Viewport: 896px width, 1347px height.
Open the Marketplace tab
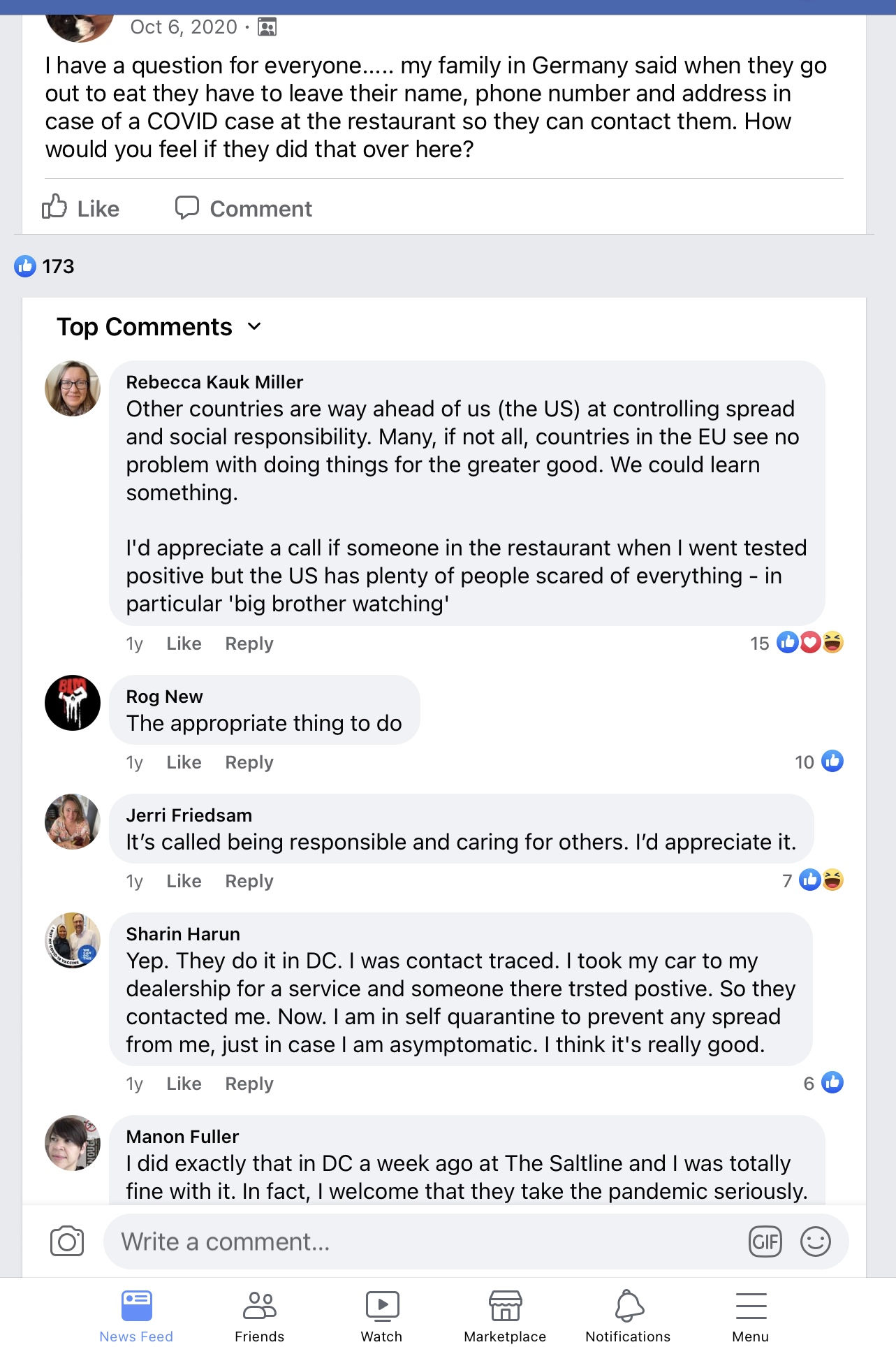pos(505,1316)
